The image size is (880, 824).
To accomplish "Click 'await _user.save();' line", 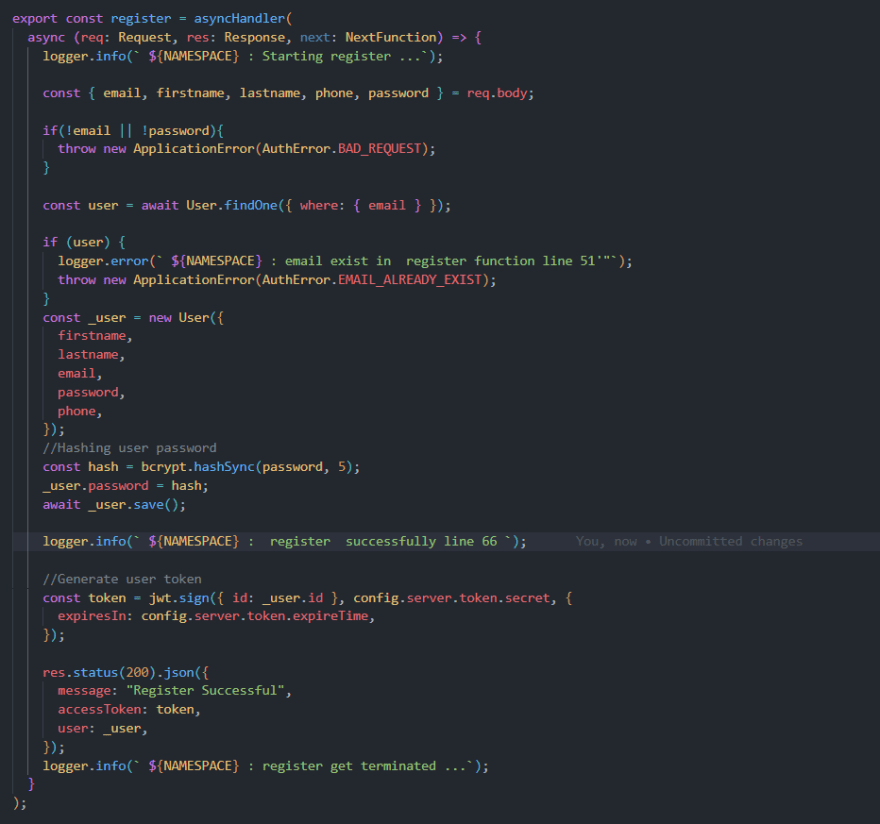I will [x=114, y=505].
